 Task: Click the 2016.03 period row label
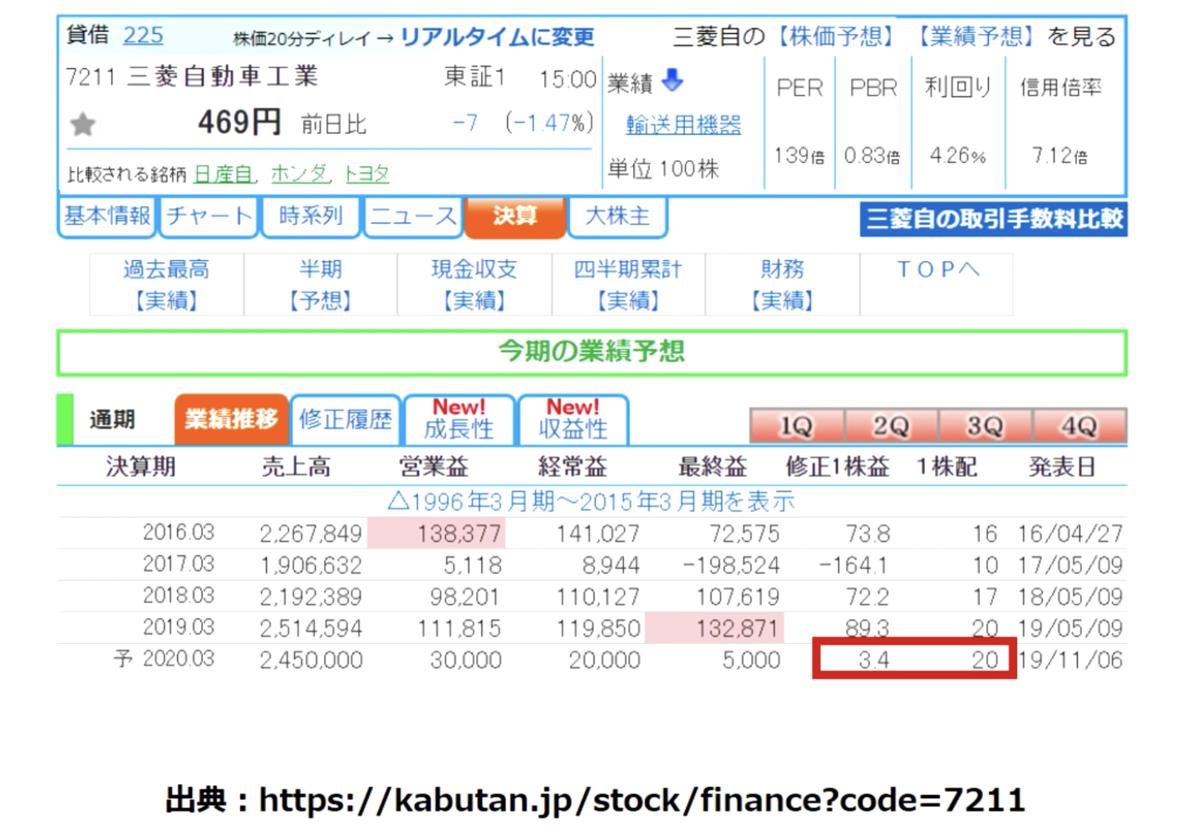click(x=178, y=533)
